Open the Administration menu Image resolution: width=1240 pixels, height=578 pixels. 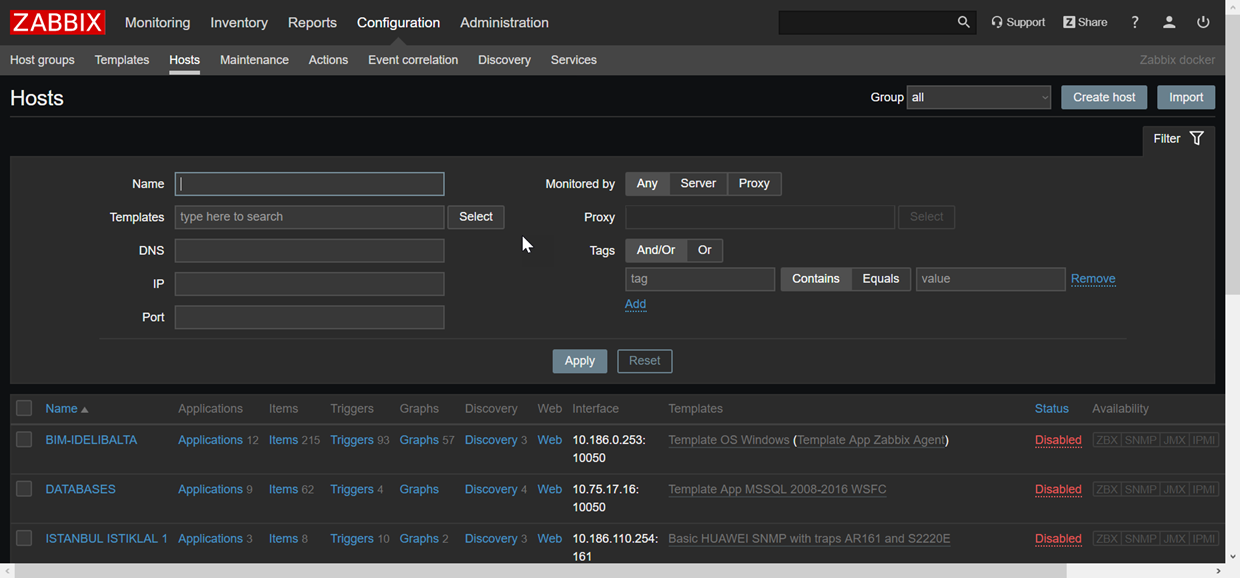pyautogui.click(x=504, y=22)
